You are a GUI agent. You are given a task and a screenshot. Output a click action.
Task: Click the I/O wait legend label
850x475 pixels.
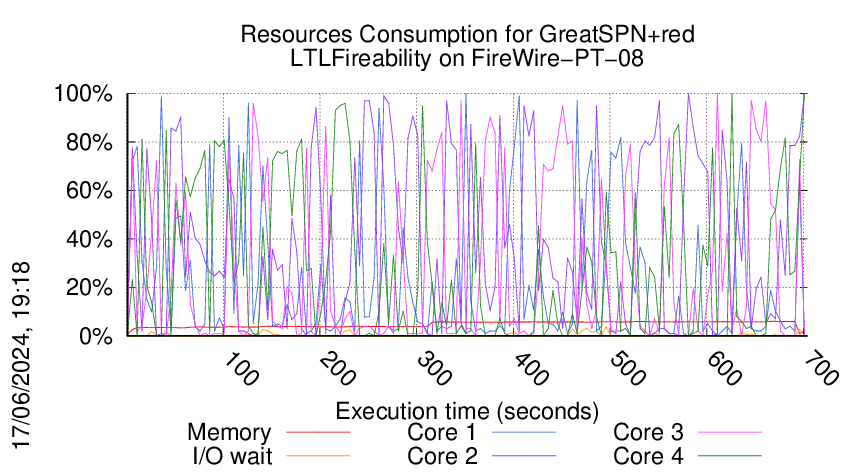point(232,456)
